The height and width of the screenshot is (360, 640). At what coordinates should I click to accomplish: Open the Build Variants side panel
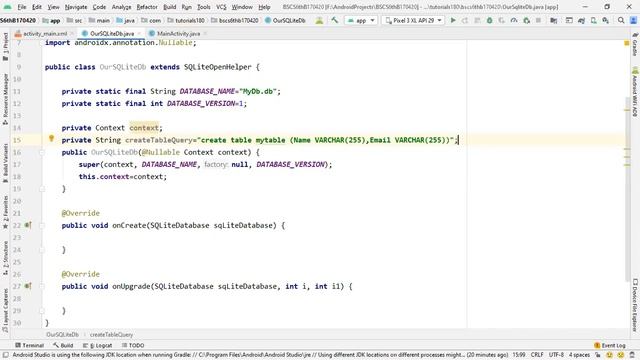5,163
